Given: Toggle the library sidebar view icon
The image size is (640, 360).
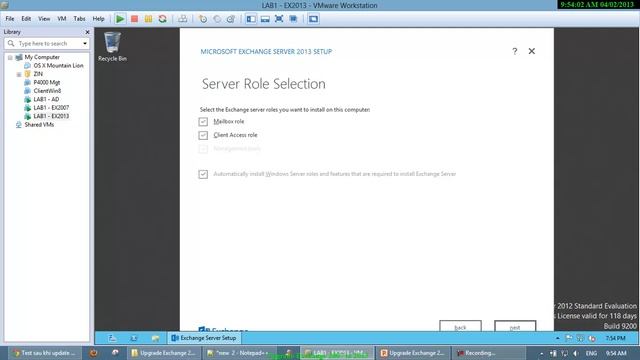Looking at the screenshot, I should [x=251, y=19].
